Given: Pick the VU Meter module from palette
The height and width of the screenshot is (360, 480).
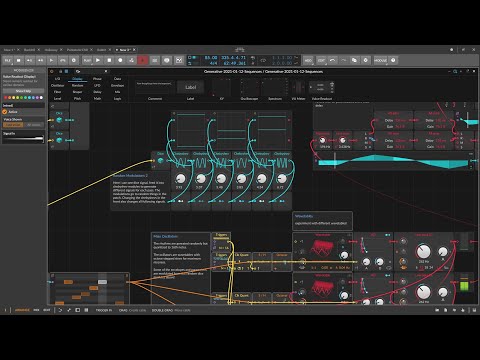Looking at the screenshot, I should (298, 88).
